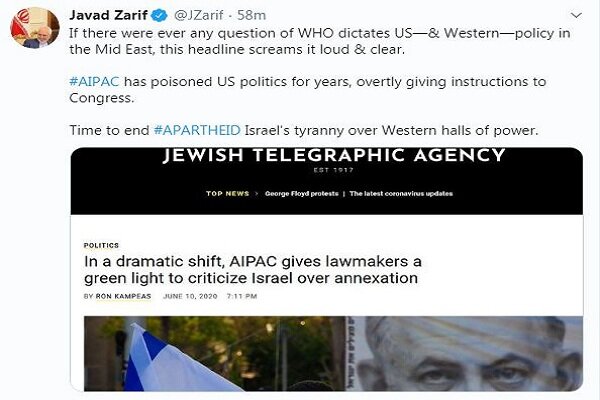Image resolution: width=600 pixels, height=400 pixels.
Task: Open the Javad Zarif display name
Action: click(108, 15)
